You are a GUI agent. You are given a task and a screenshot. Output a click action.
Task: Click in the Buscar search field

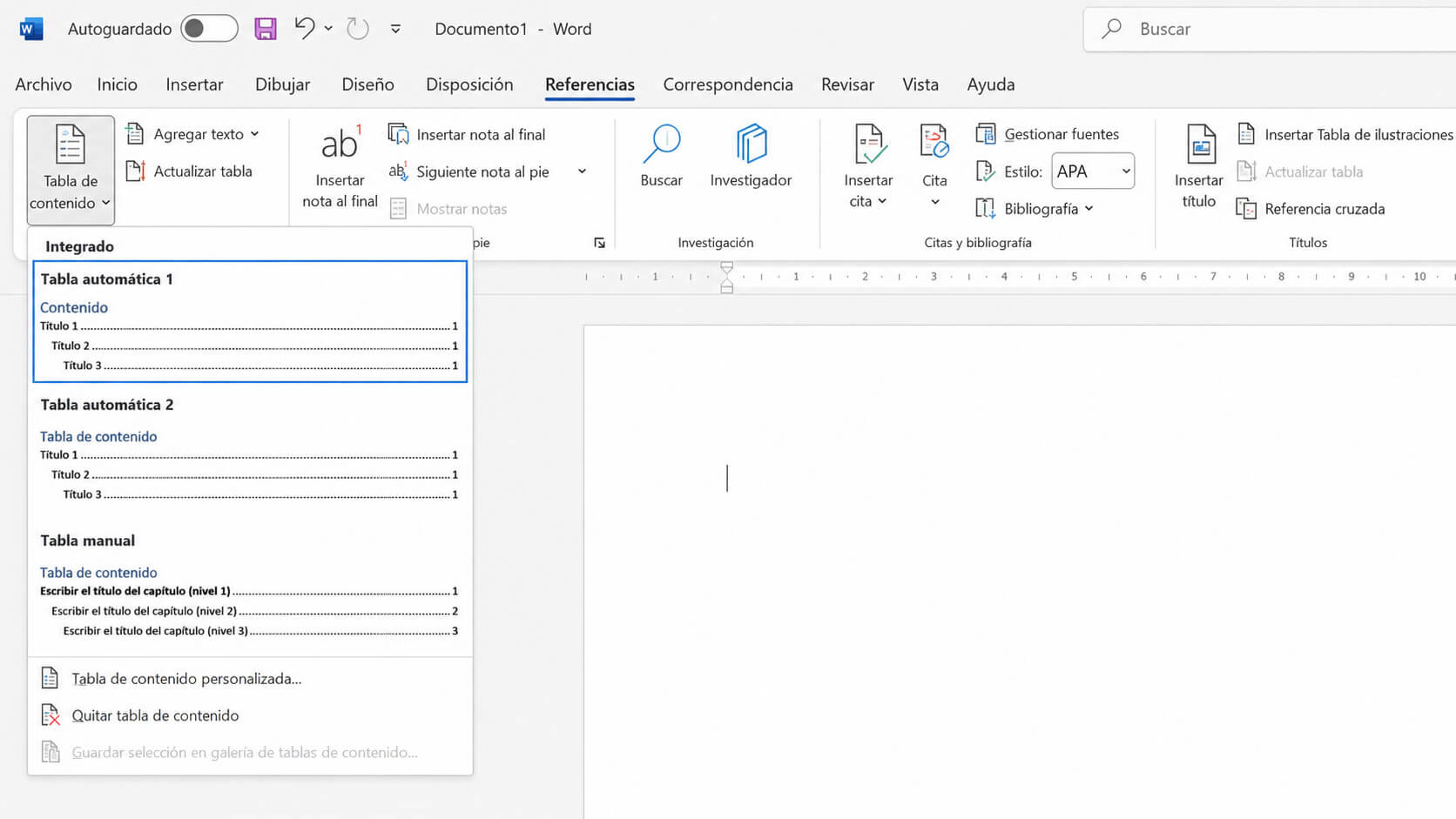(x=1269, y=29)
